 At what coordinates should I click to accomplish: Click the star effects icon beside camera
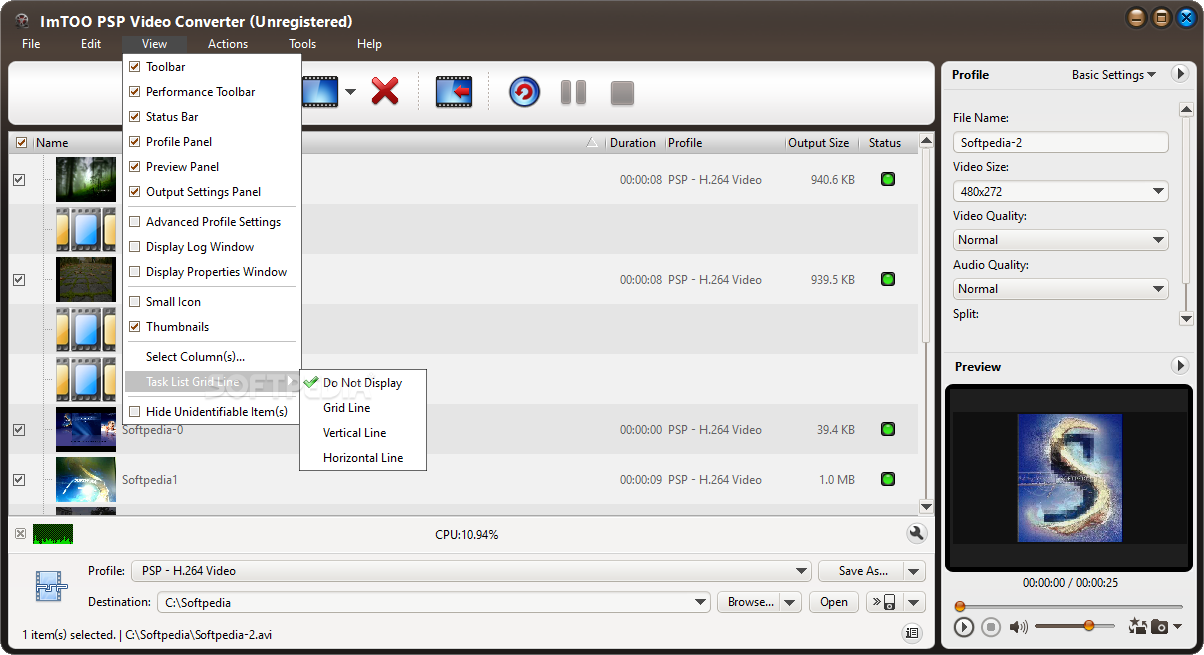coord(1137,627)
